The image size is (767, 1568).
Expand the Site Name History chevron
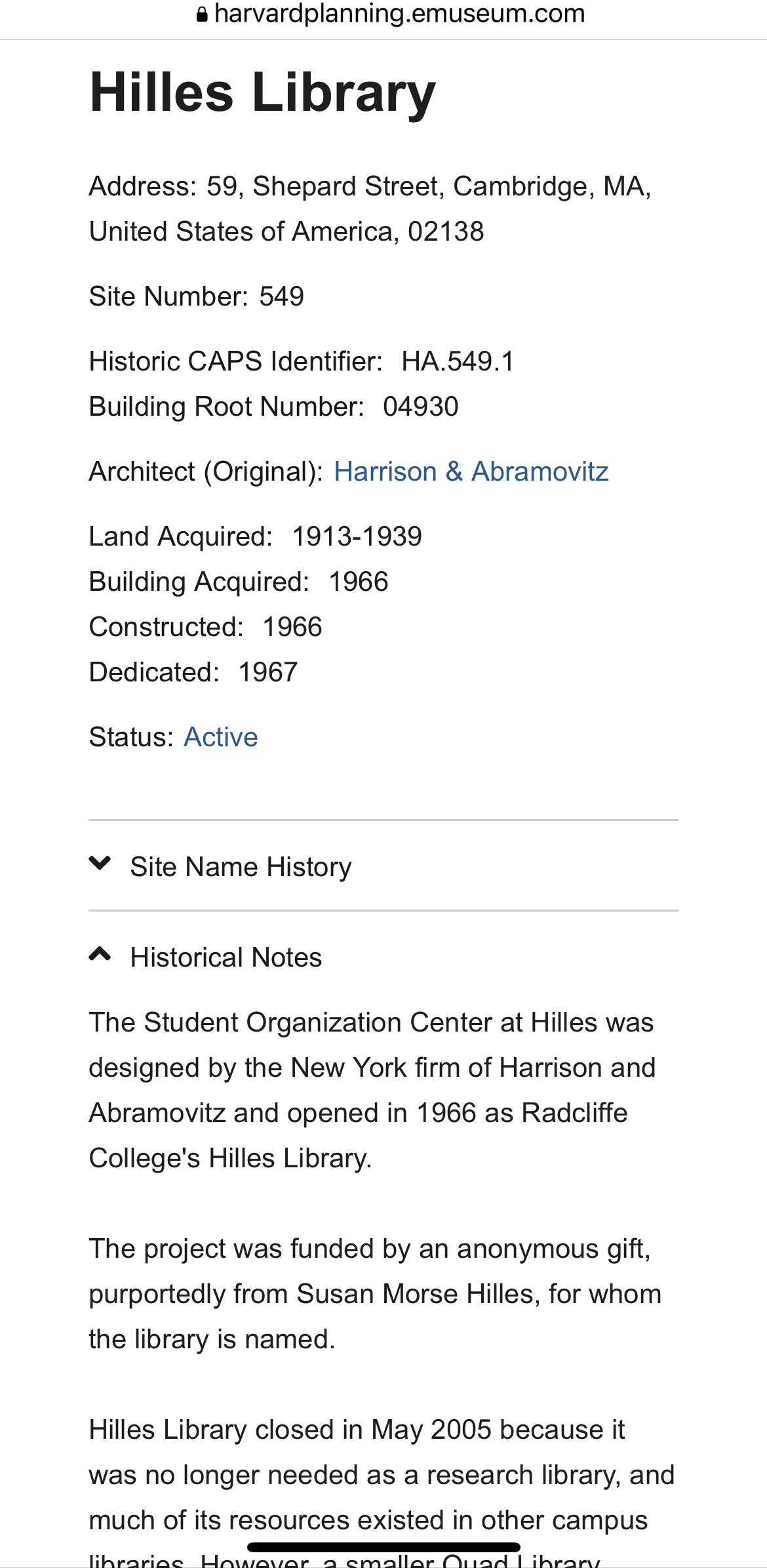point(100,864)
